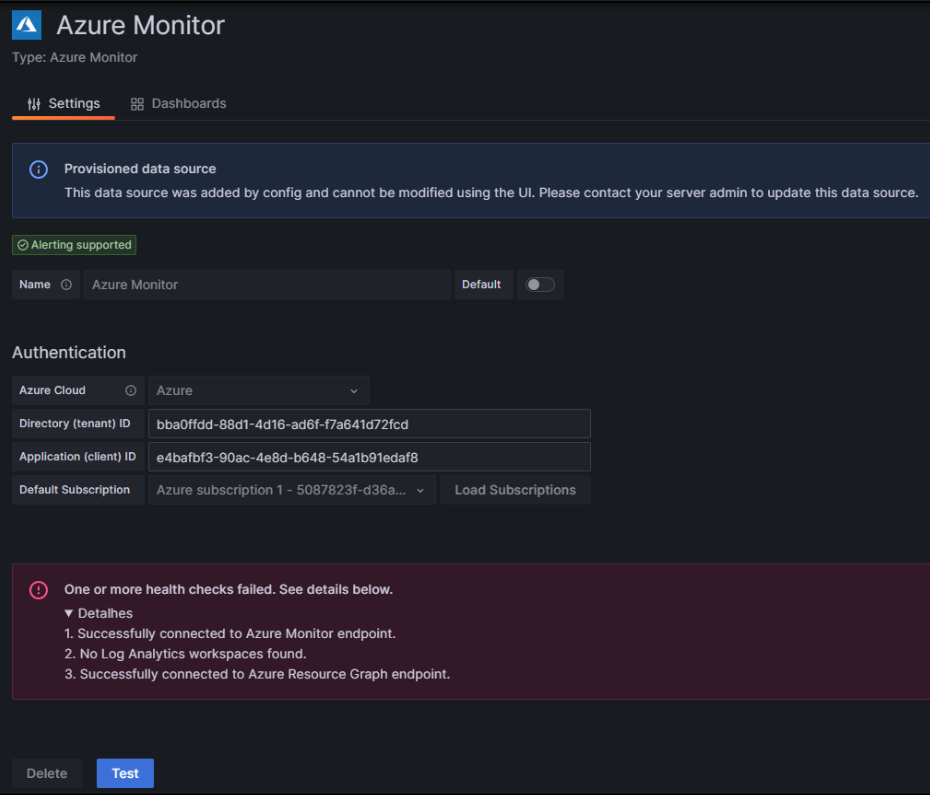Click the 'Default Subscription' label
The width and height of the screenshot is (930, 795).
click(74, 489)
